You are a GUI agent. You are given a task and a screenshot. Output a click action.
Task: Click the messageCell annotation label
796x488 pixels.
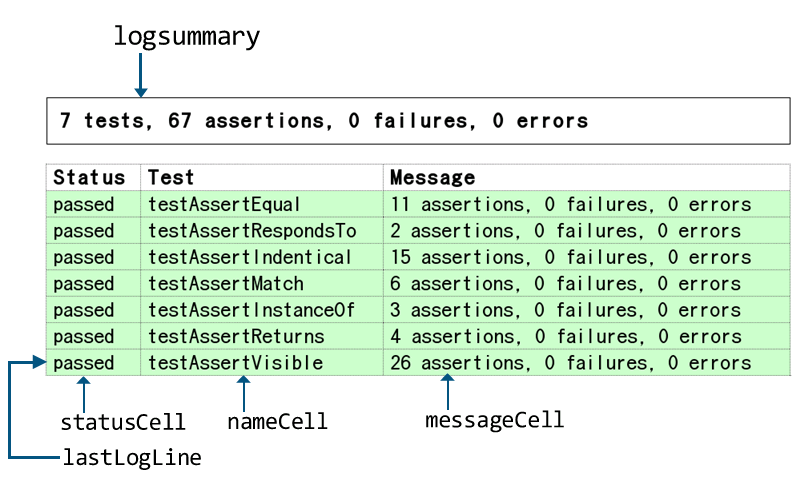tap(494, 420)
